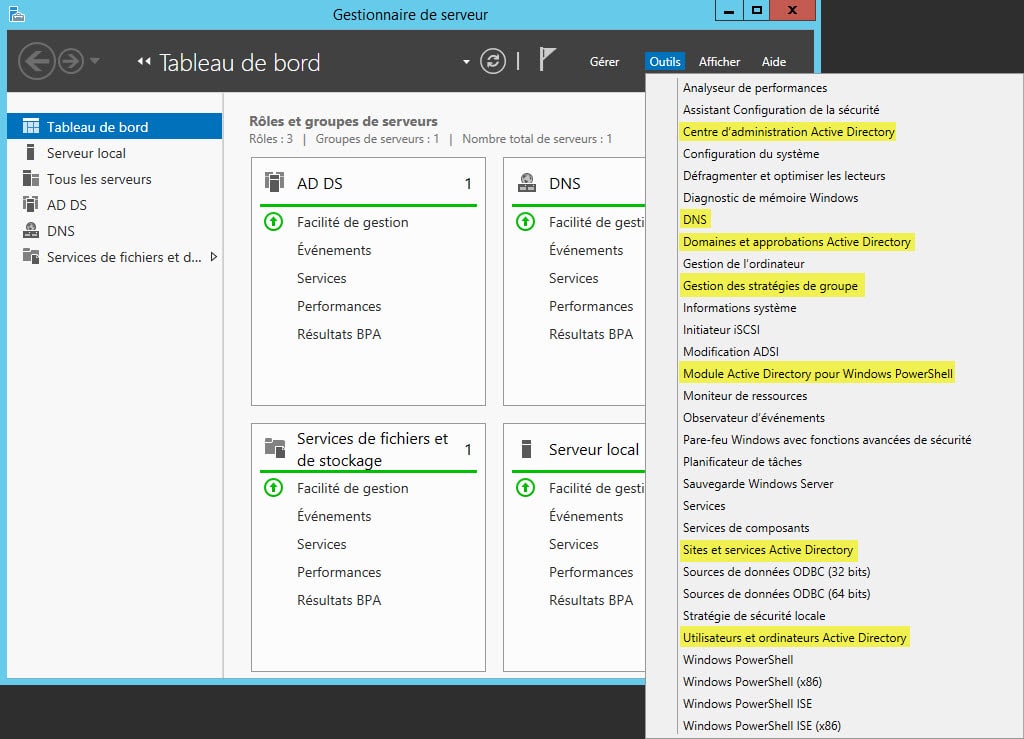Click the Tableau de bord sidebar icon
Image resolution: width=1024 pixels, height=739 pixels.
(x=31, y=126)
